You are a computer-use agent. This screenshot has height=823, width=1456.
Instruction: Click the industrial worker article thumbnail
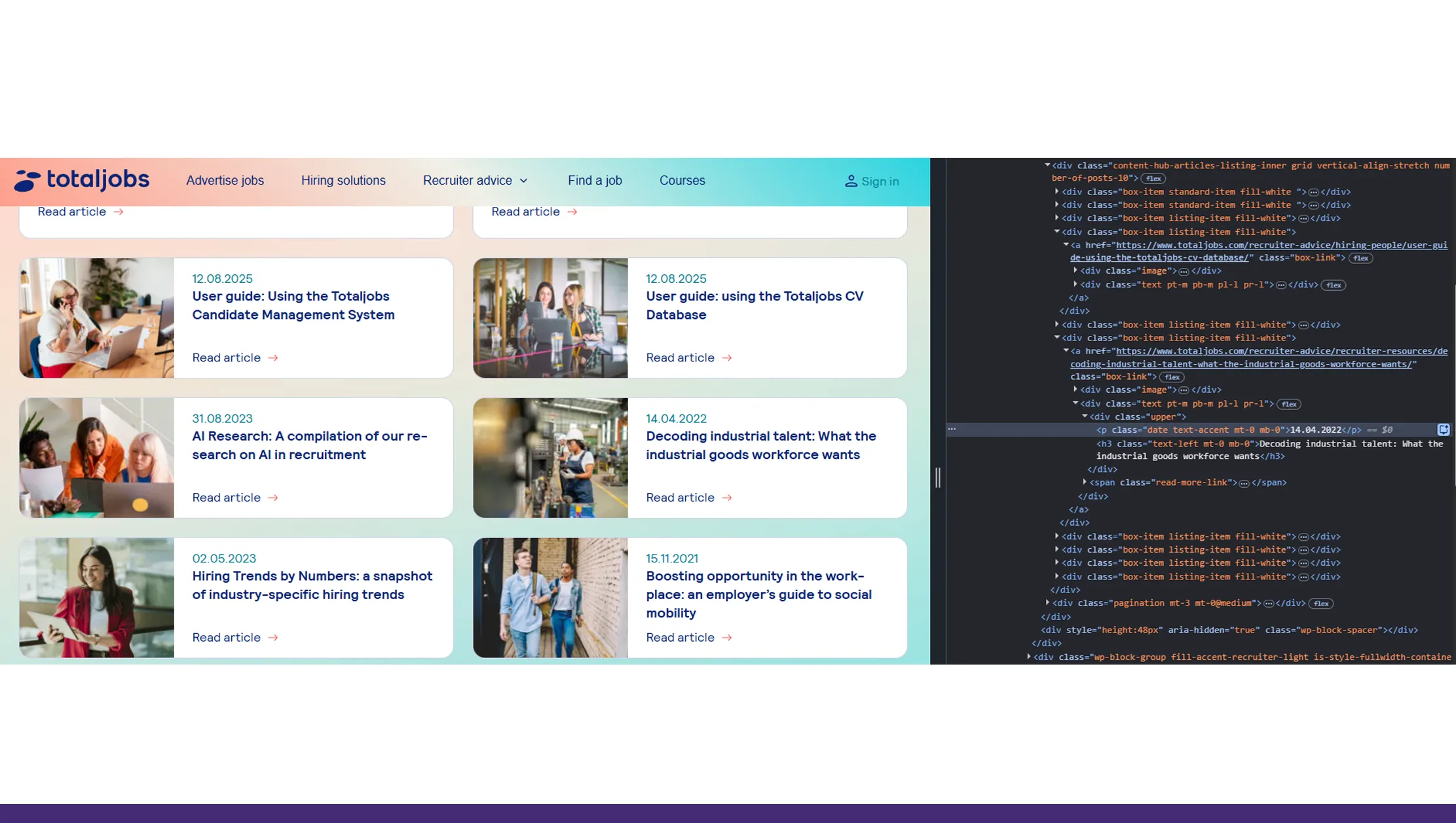click(x=550, y=458)
